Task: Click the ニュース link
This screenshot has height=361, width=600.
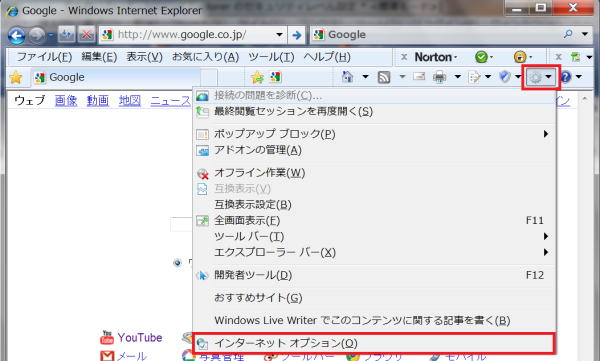Action: [171, 101]
